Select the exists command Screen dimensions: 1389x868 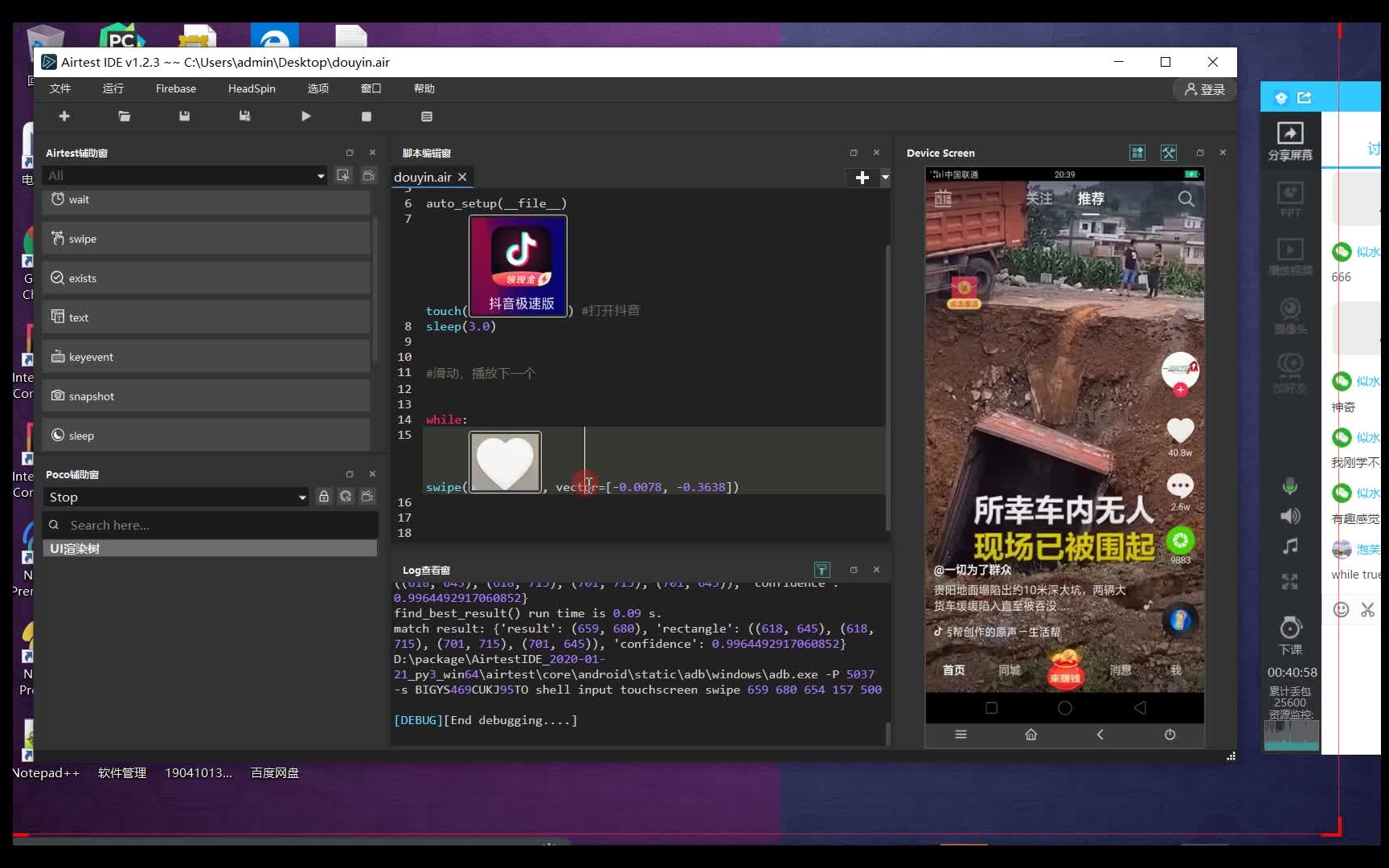tap(206, 278)
